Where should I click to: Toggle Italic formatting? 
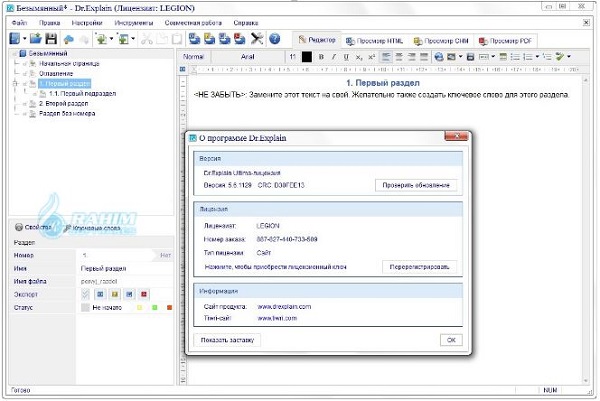[x=334, y=57]
